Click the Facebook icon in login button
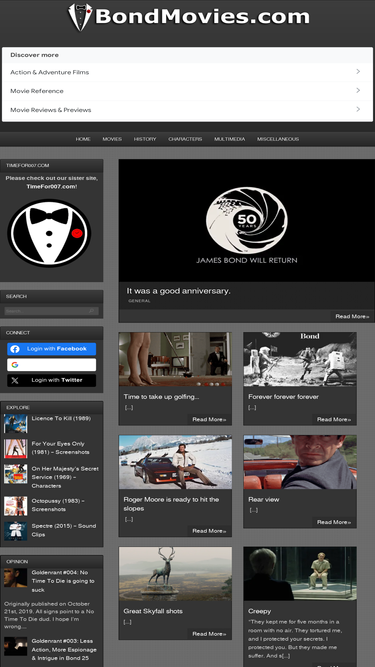The width and height of the screenshot is (375, 667). coord(15,349)
